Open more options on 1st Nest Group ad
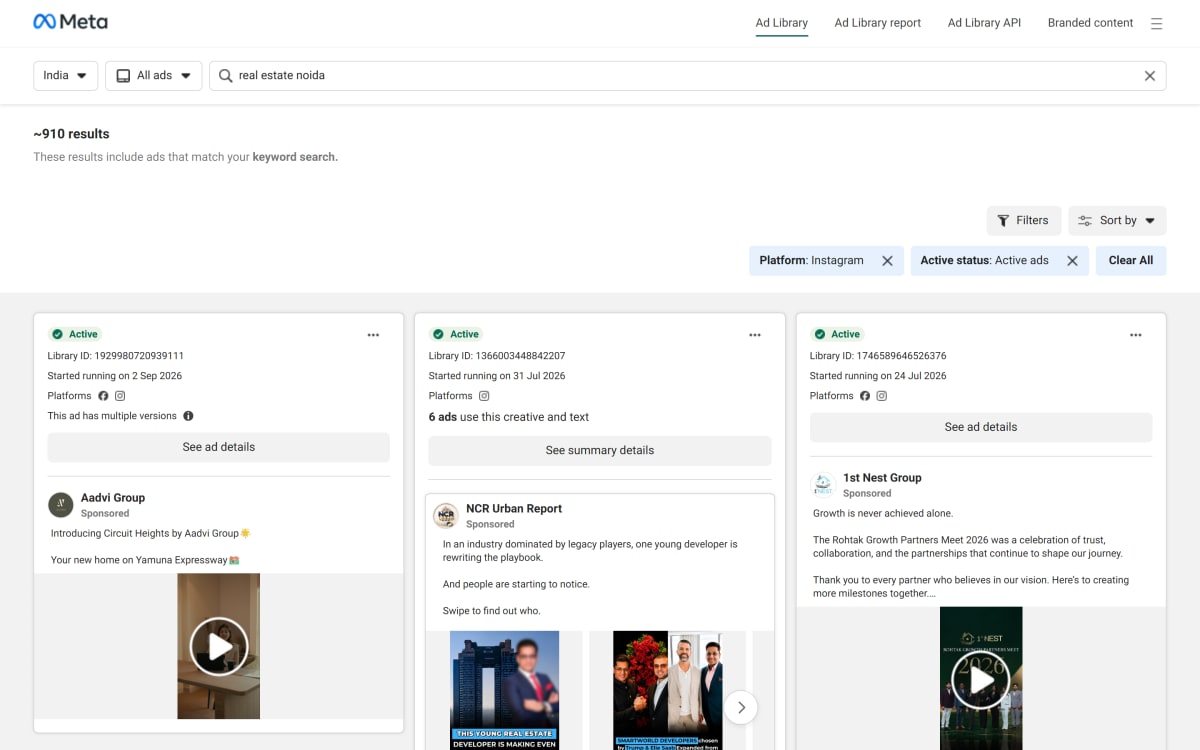This screenshot has width=1200, height=750. pyautogui.click(x=1136, y=335)
